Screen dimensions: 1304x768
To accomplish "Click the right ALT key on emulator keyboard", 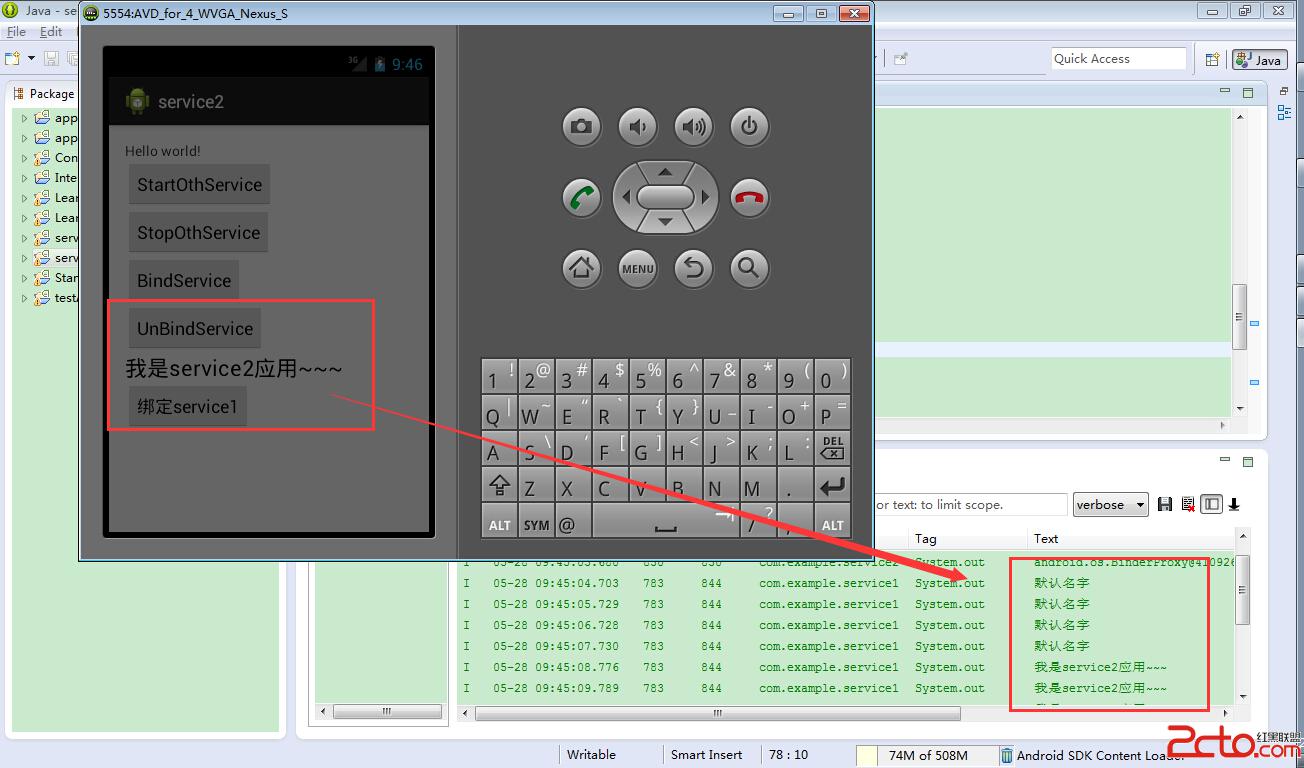I will 832,523.
